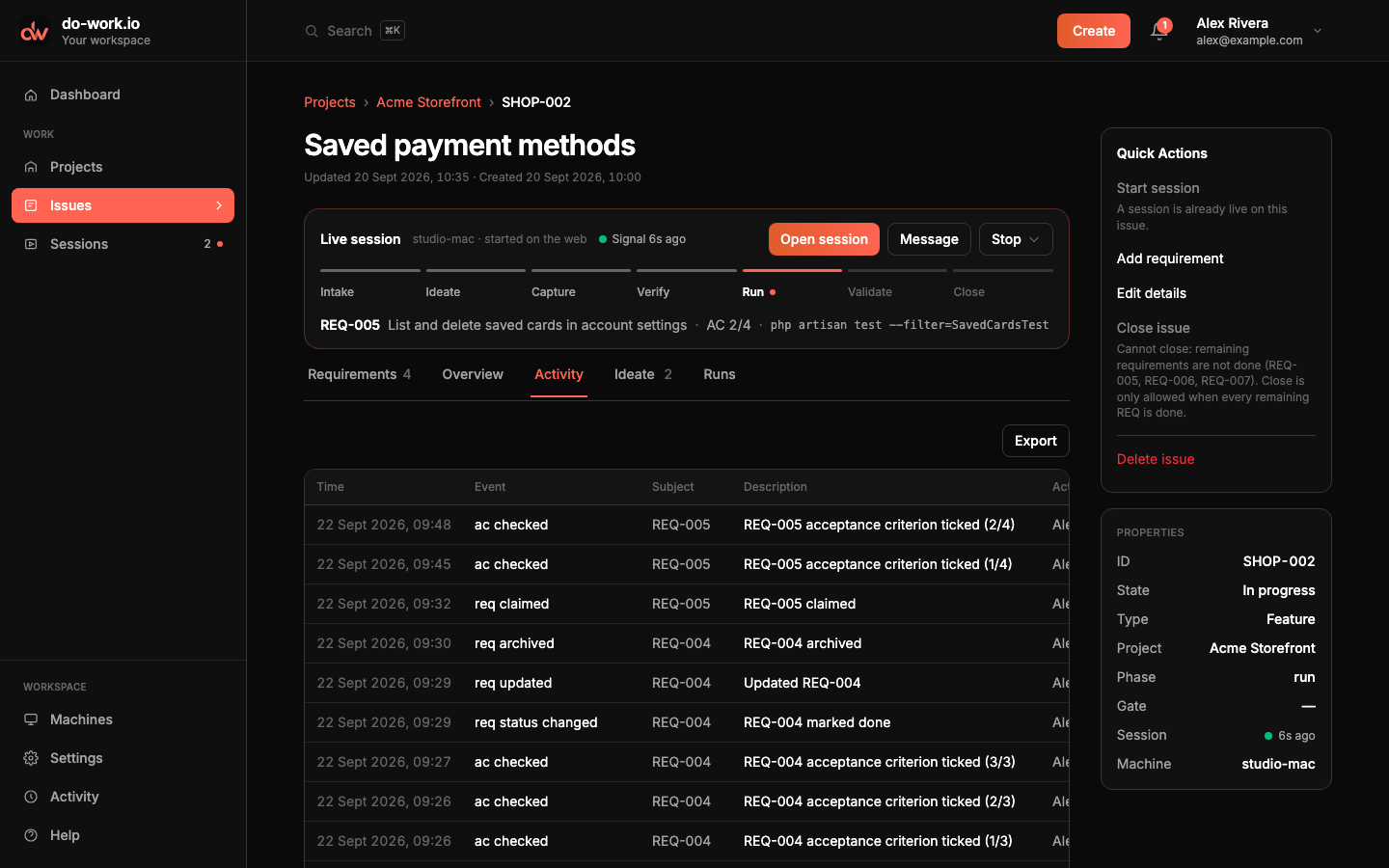
Task: Click the Help question mark icon
Action: click(x=31, y=835)
